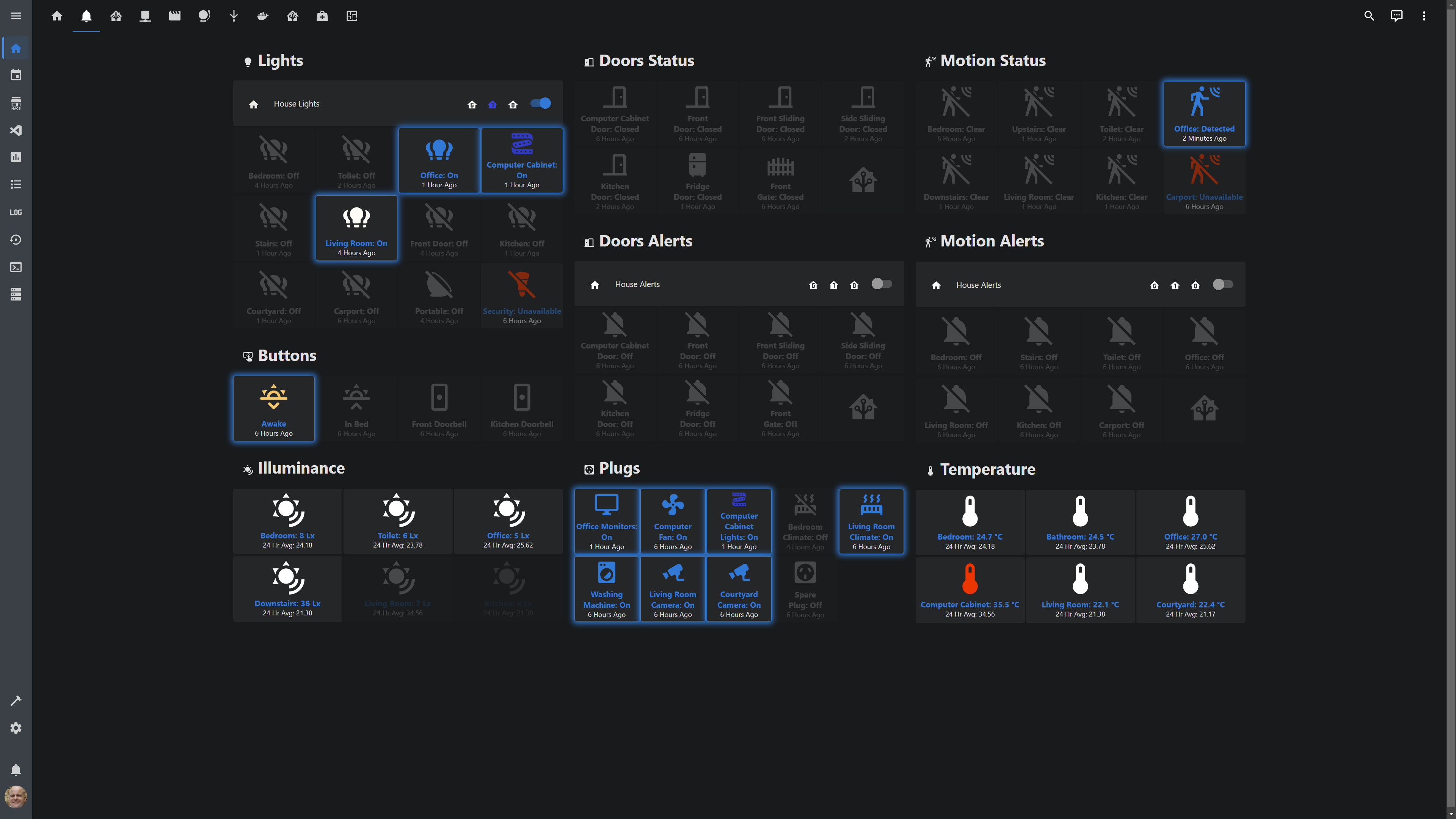1456x819 pixels.
Task: Open the Calendar sidebar item
Action: pos(16,75)
